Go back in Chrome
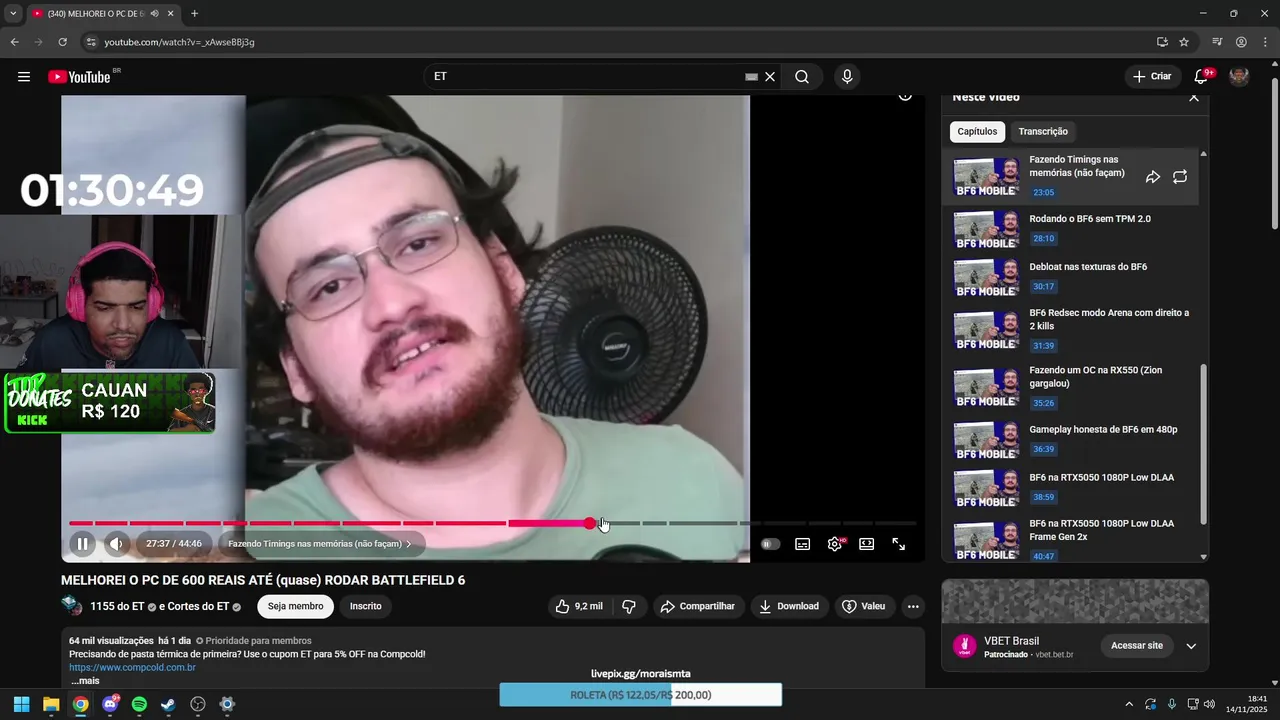1280x720 pixels. [x=14, y=42]
